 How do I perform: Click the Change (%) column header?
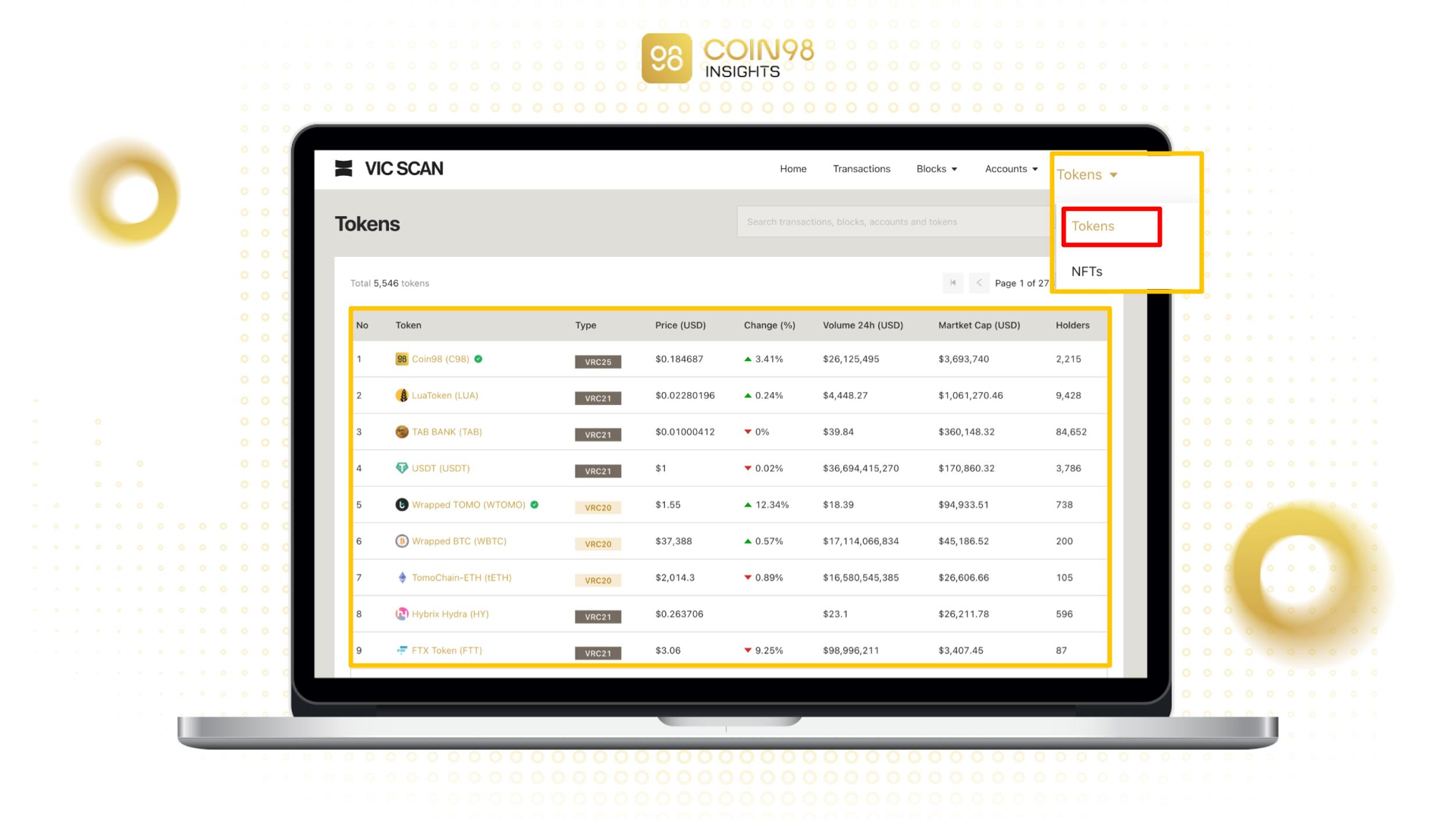(770, 325)
